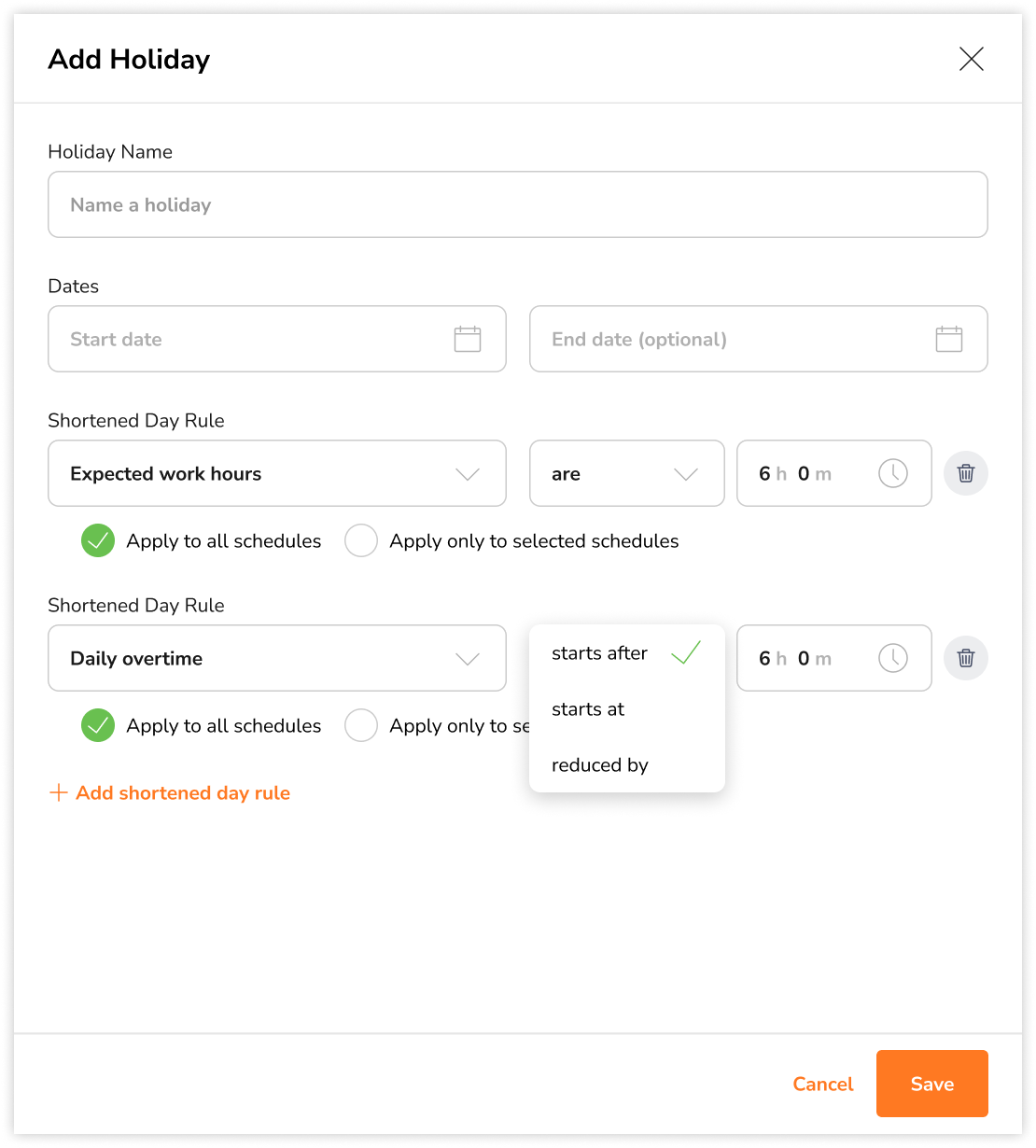The height and width of the screenshot is (1148, 1036).
Task: Open the Start date calendar picker
Action: point(466,339)
